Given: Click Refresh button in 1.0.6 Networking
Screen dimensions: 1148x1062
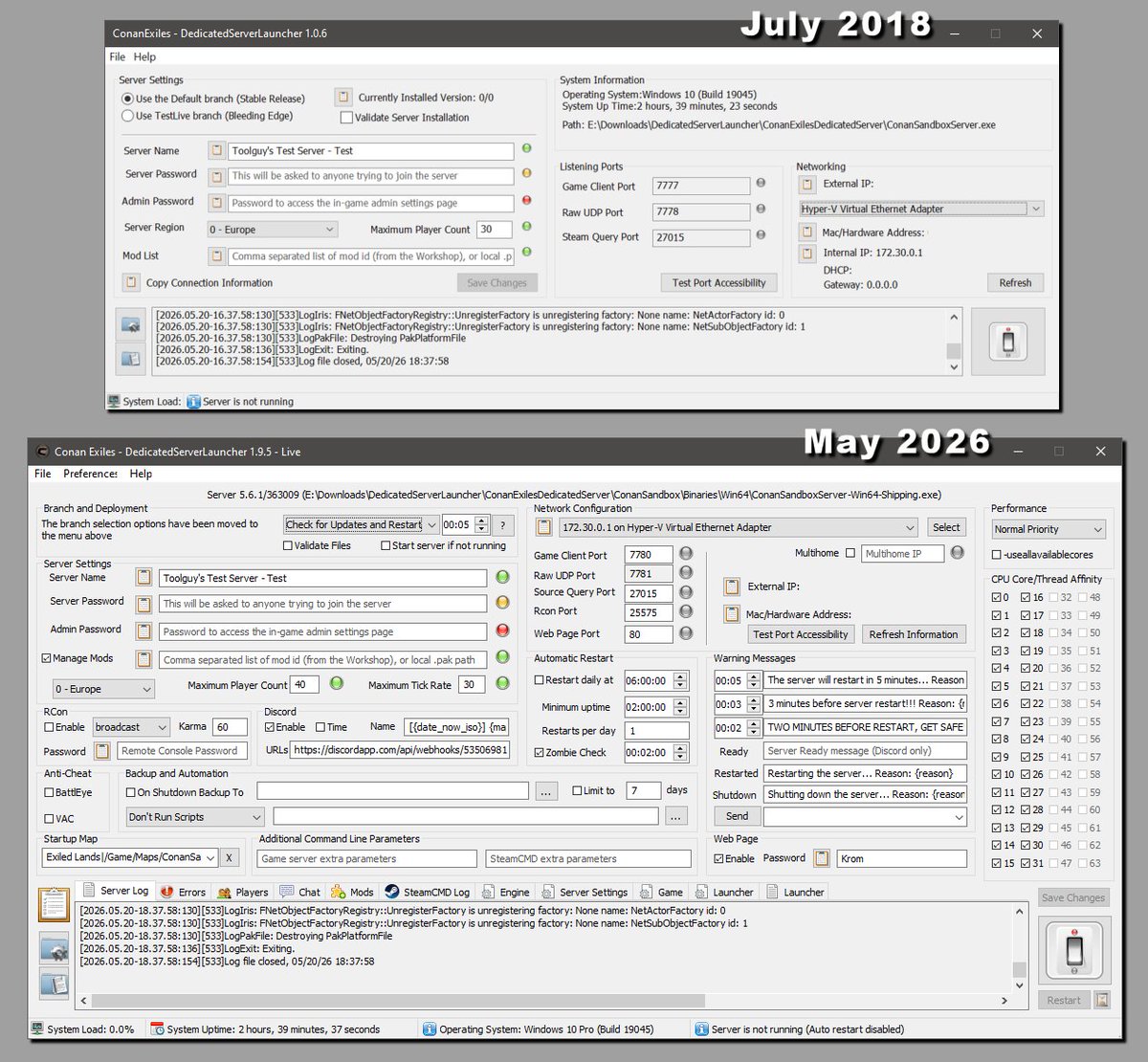Looking at the screenshot, I should point(1015,282).
